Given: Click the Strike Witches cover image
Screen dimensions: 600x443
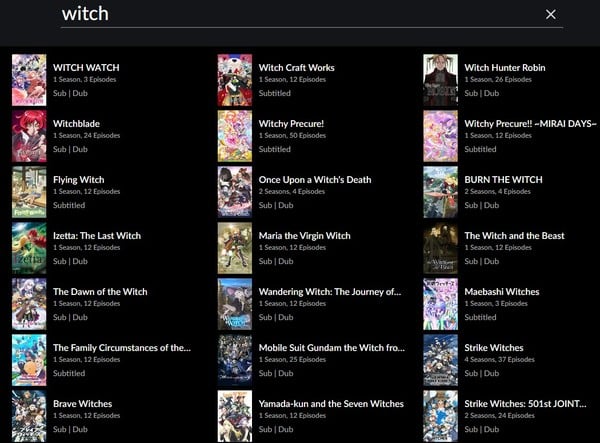Looking at the screenshot, I should point(440,360).
